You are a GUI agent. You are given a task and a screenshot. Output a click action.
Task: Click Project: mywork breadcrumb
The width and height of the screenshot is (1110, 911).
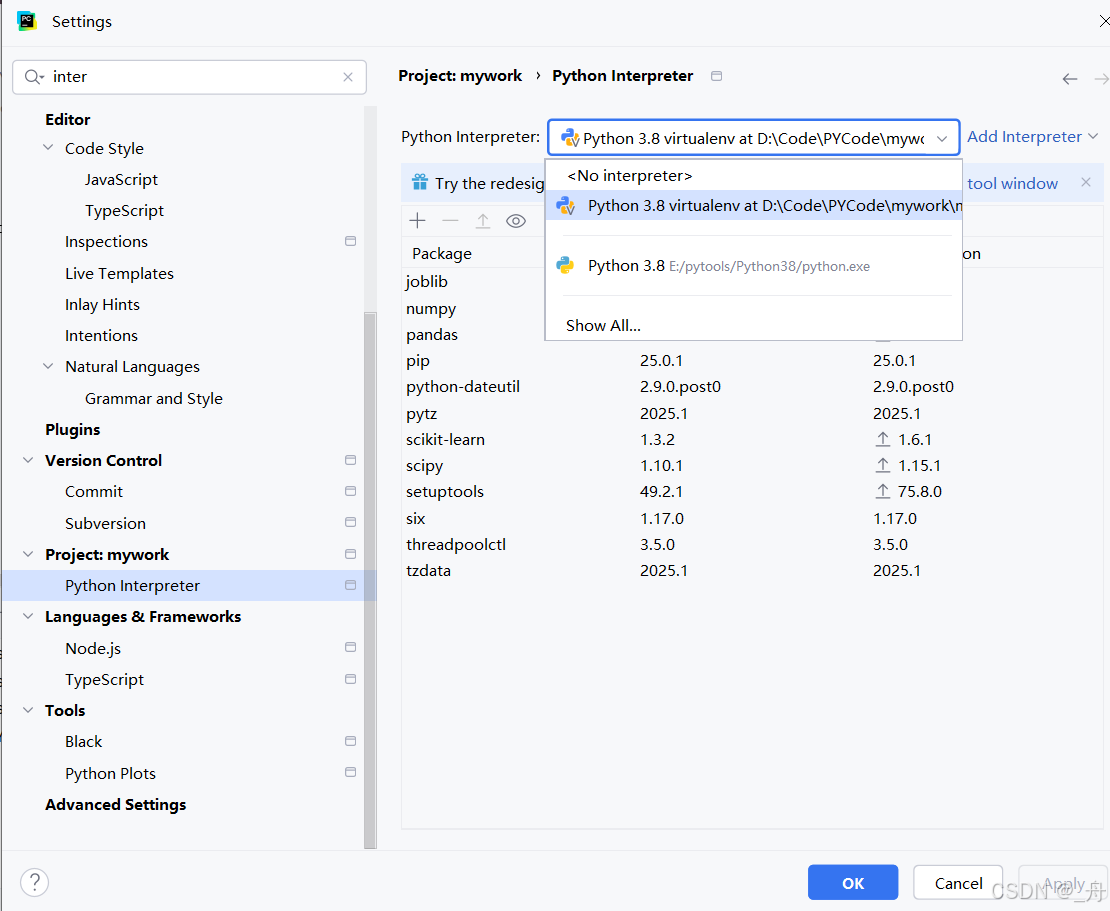click(x=460, y=76)
